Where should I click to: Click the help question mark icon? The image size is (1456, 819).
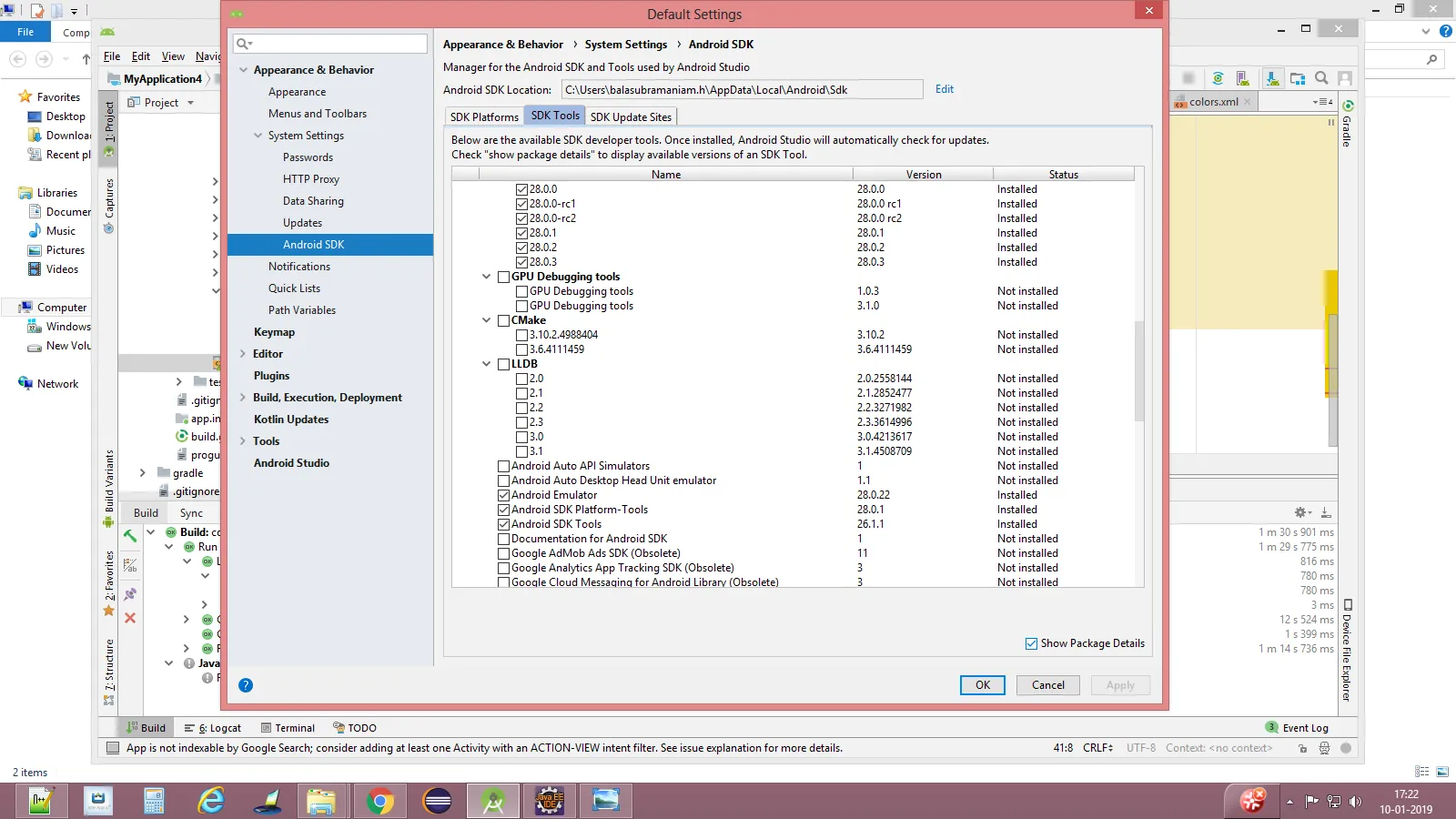coord(246,685)
